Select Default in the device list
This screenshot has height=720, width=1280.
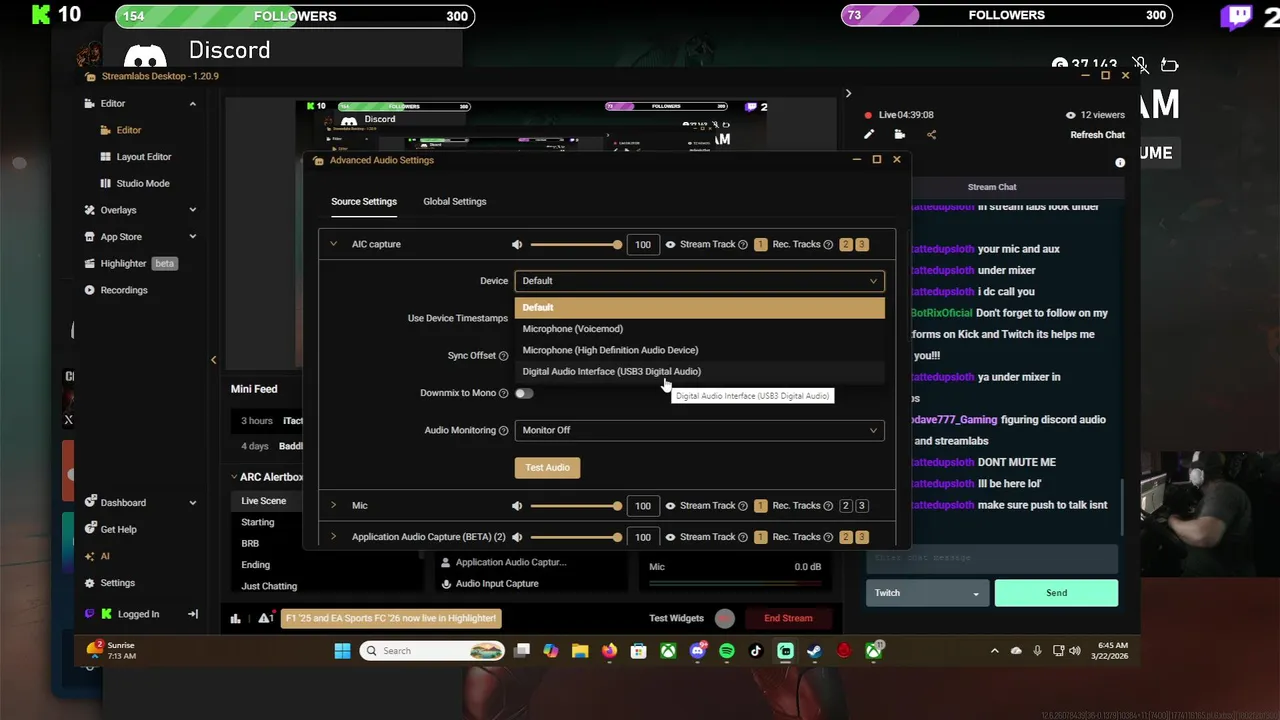[699, 307]
